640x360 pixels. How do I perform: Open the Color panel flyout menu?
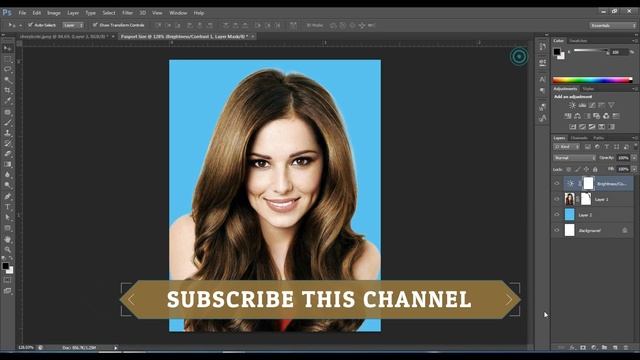[x=635, y=41]
